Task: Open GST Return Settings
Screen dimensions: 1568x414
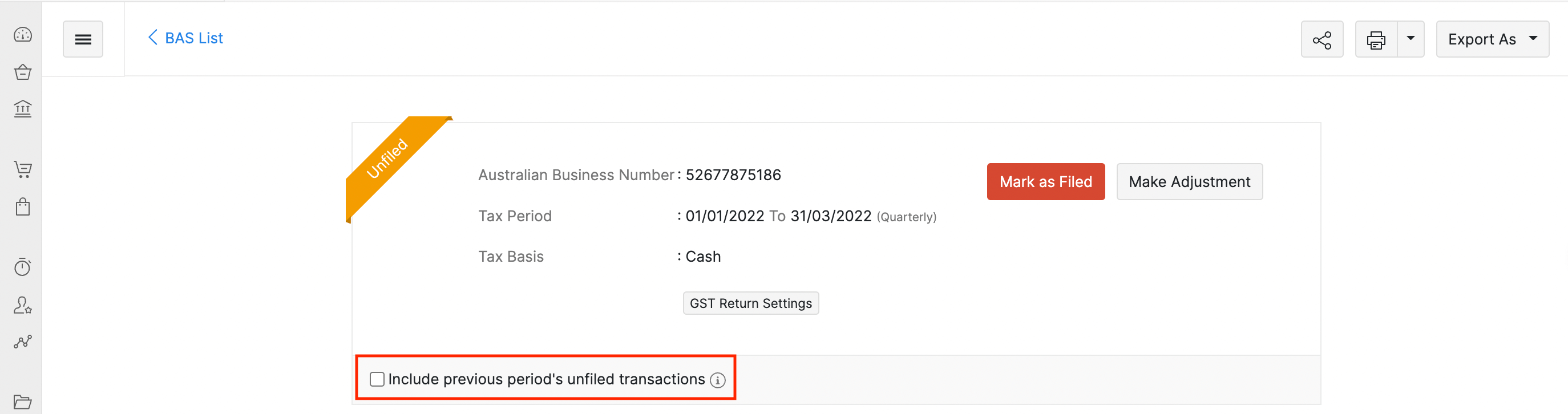Action: click(750, 303)
